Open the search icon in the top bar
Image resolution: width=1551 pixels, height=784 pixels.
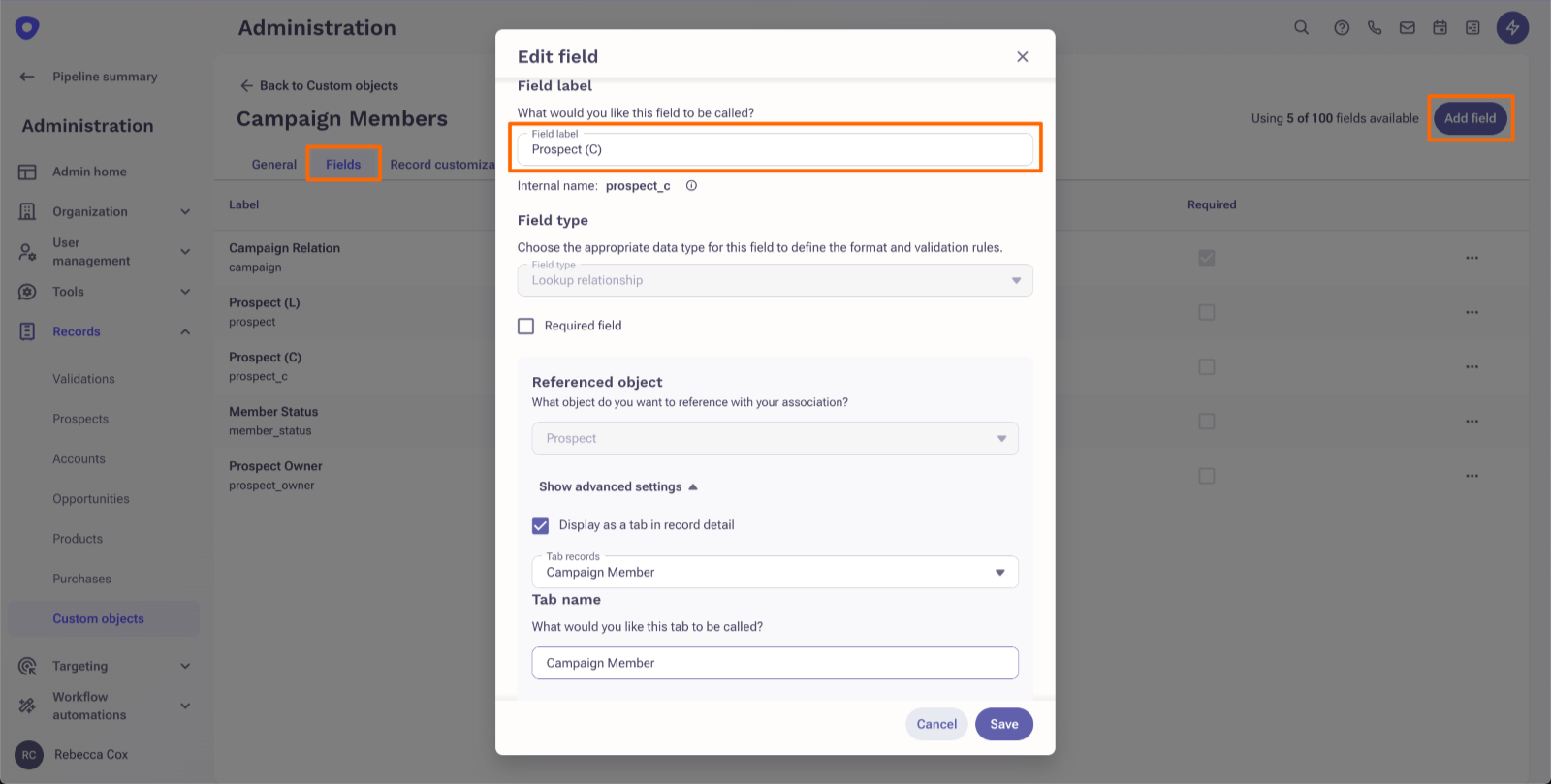pyautogui.click(x=1301, y=28)
